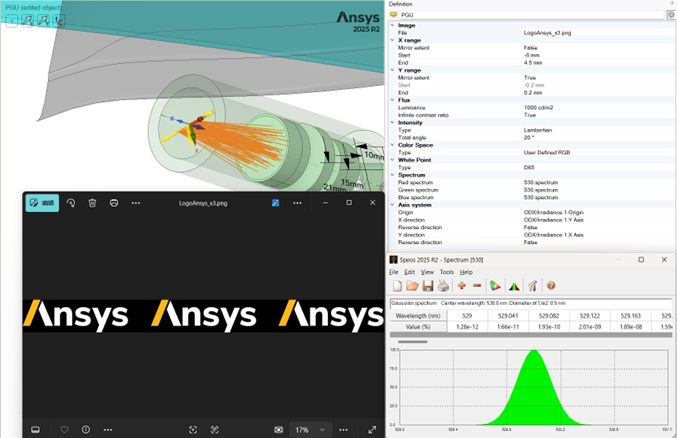The image size is (677, 438).
Task: Toggle Y direction Reverse direction False value
Action: (x=530, y=242)
